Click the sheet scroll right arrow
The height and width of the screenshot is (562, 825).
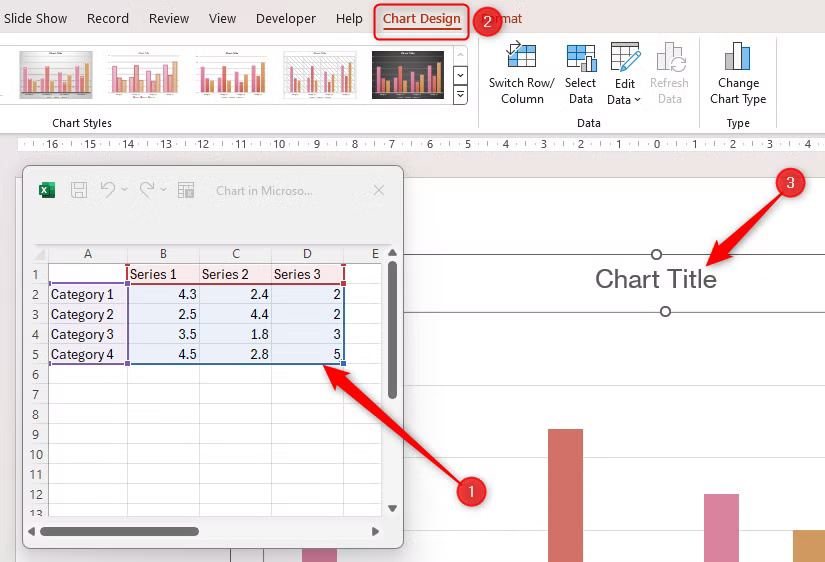[375, 531]
